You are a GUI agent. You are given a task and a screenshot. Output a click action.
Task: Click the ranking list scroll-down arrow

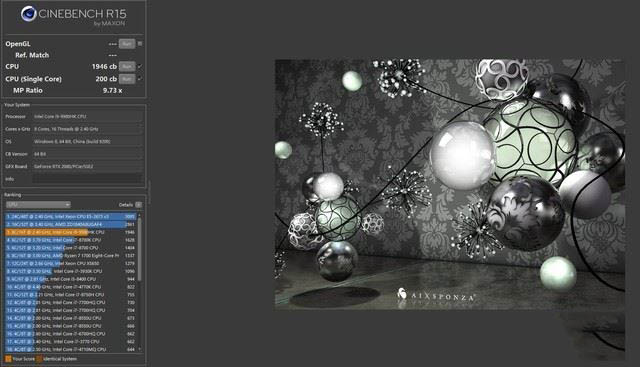(x=140, y=349)
